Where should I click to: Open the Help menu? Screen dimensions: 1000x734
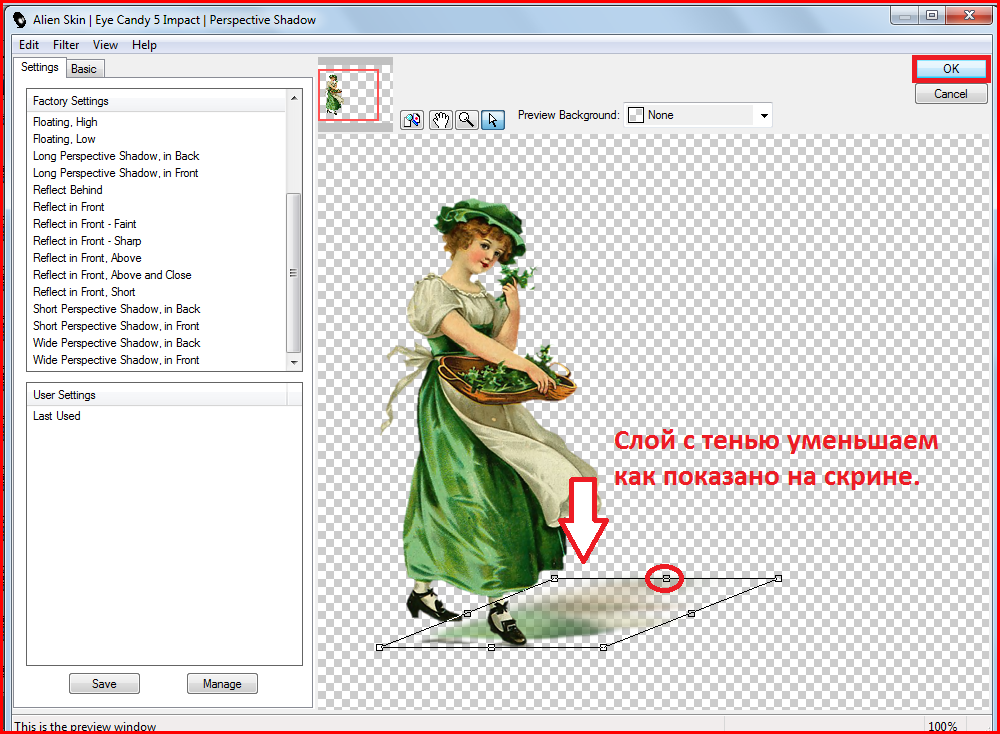point(144,45)
